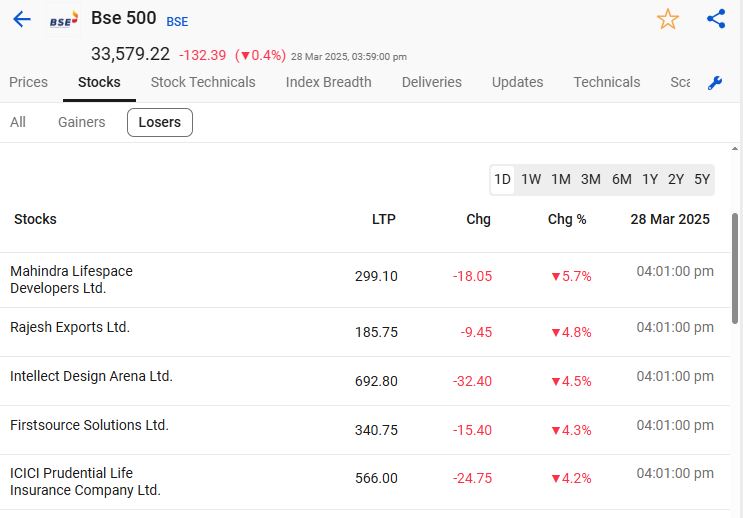Screen dimensions: 743x518
Task: Click the vertical scrollbar
Action: tap(737, 267)
